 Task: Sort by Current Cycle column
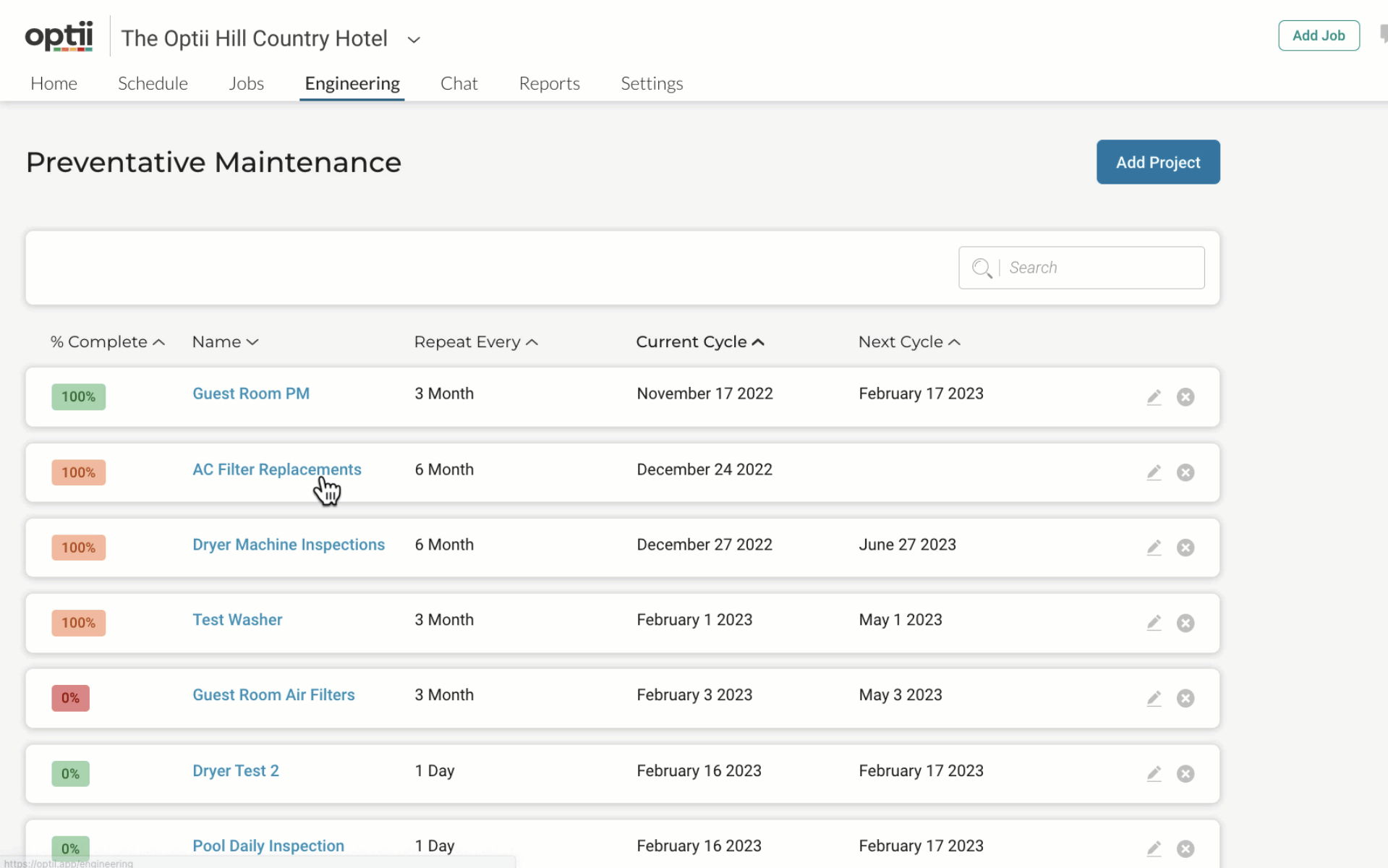[699, 342]
